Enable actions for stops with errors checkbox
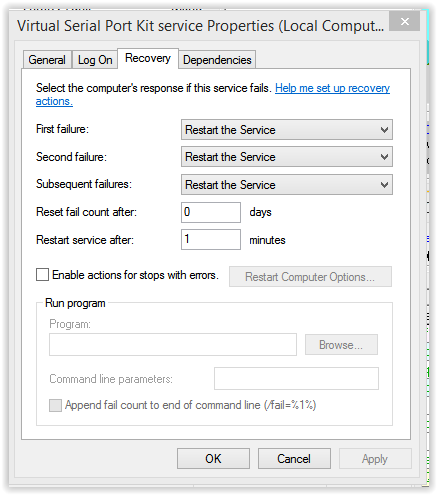The height and width of the screenshot is (495, 437). coord(42,275)
